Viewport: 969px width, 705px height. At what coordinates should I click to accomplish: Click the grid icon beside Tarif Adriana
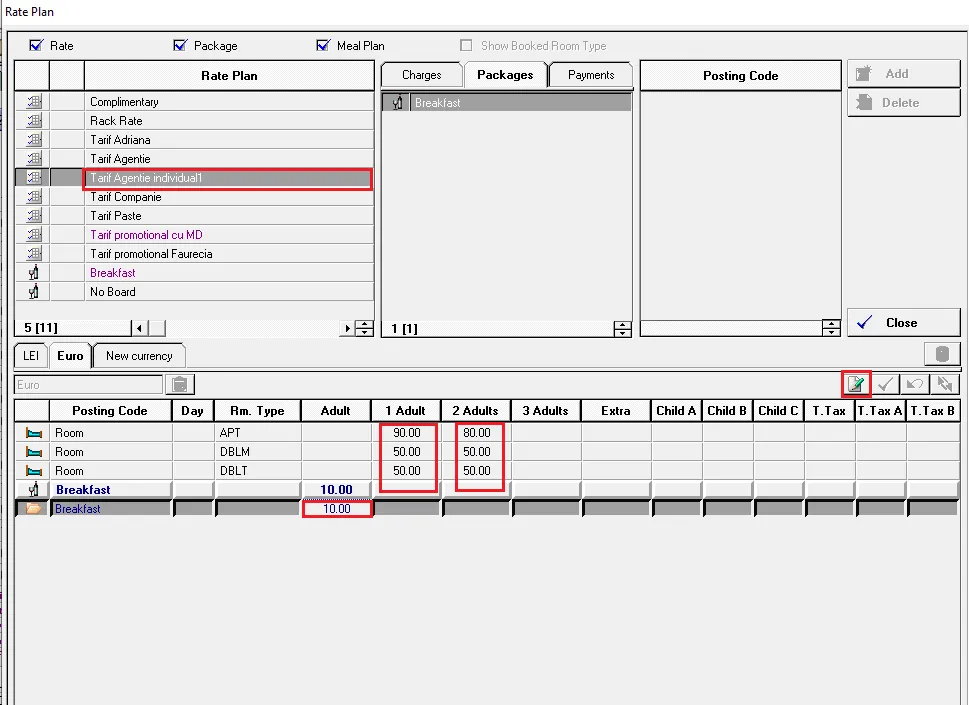[34, 140]
